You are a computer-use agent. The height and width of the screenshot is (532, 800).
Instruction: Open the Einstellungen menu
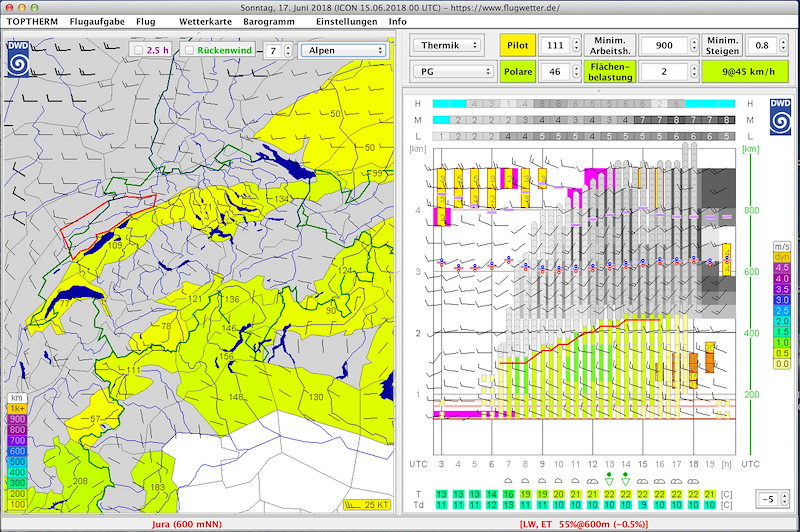pyautogui.click(x=346, y=21)
